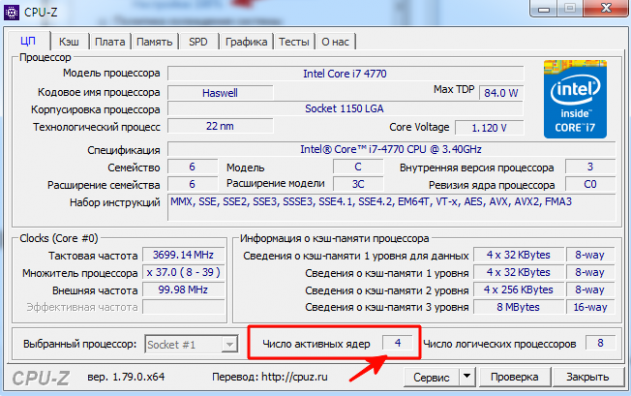The height and width of the screenshot is (396, 631).
Task: Click the Intel Core i7 4770 model field
Action: tap(345, 74)
